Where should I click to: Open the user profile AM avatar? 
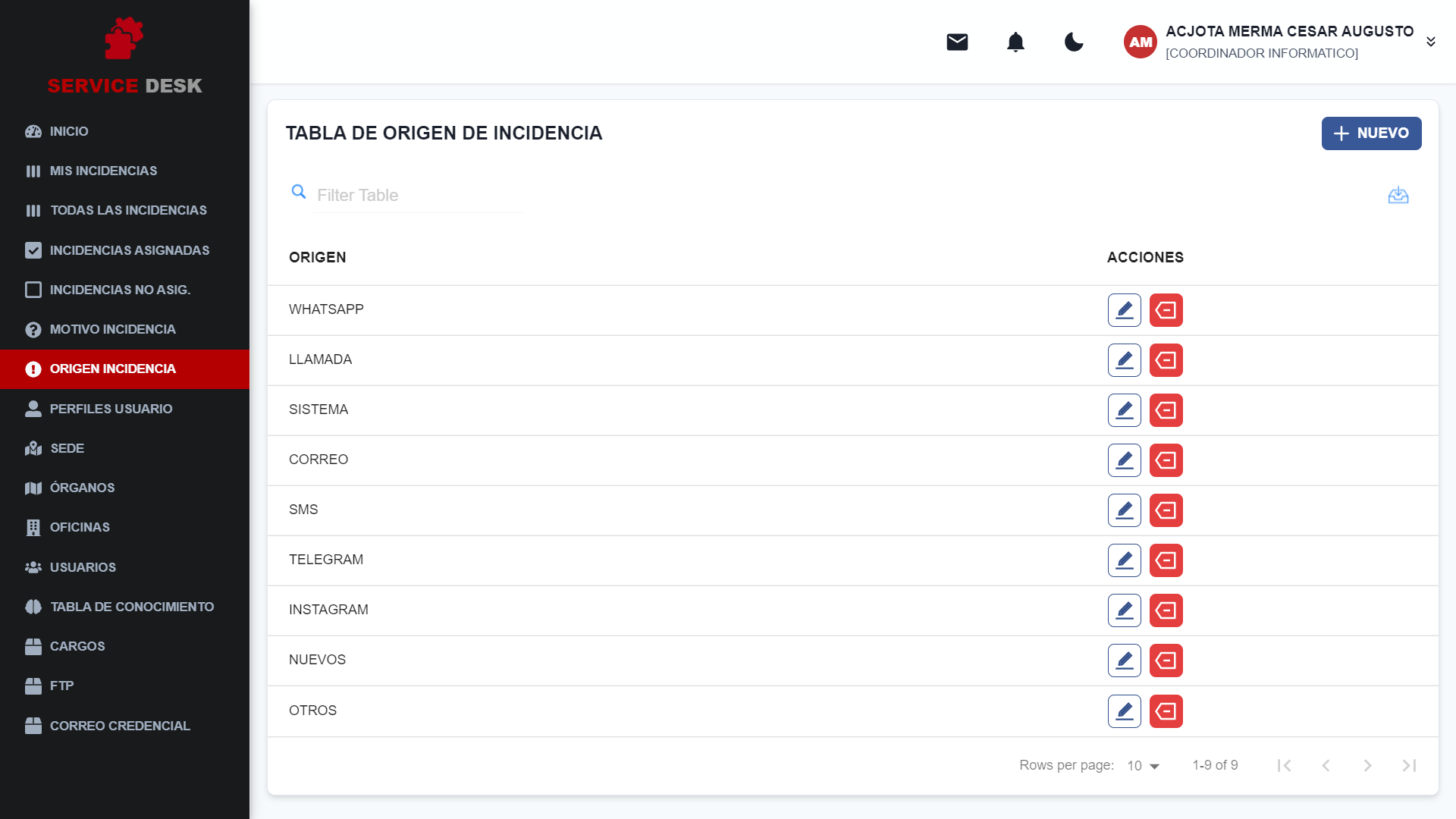pyautogui.click(x=1140, y=42)
